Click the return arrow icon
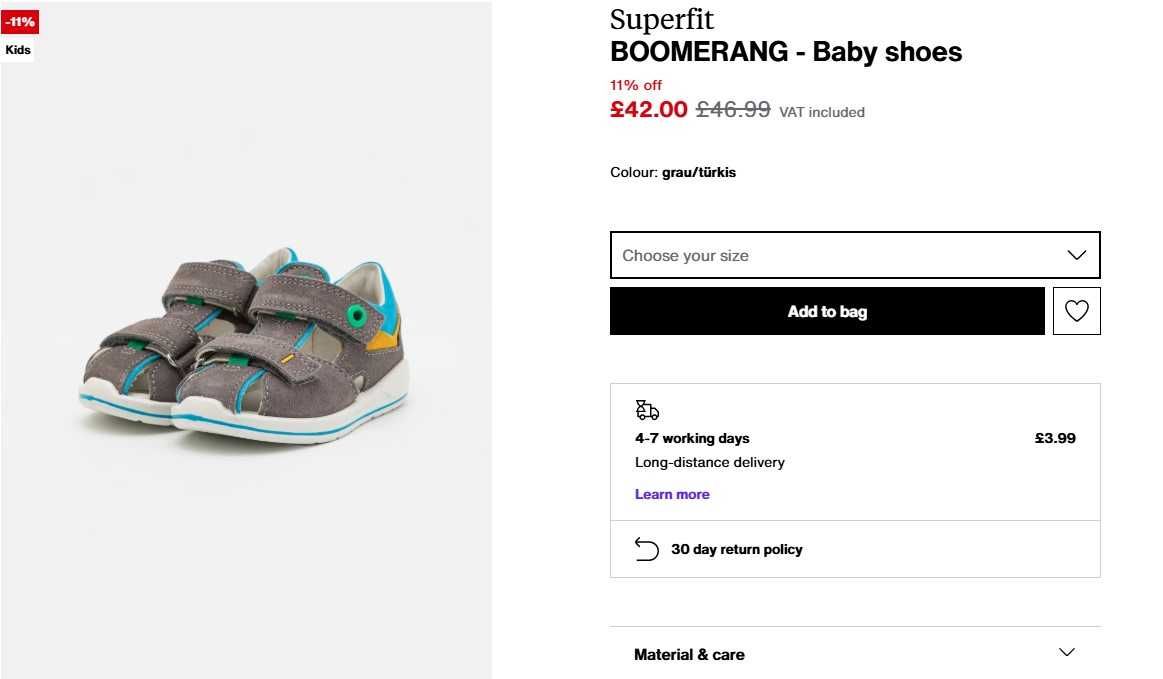 [x=646, y=549]
